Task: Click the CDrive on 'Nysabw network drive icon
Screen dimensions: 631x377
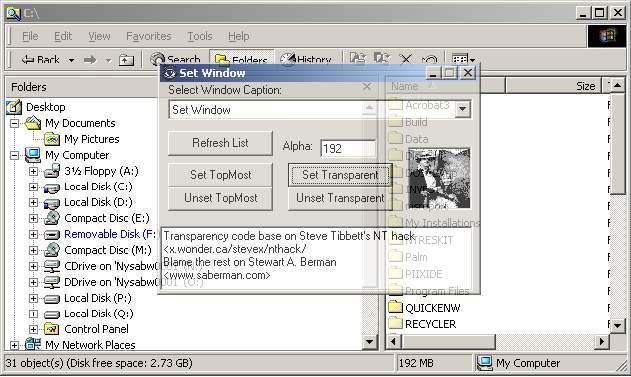Action: [52, 266]
